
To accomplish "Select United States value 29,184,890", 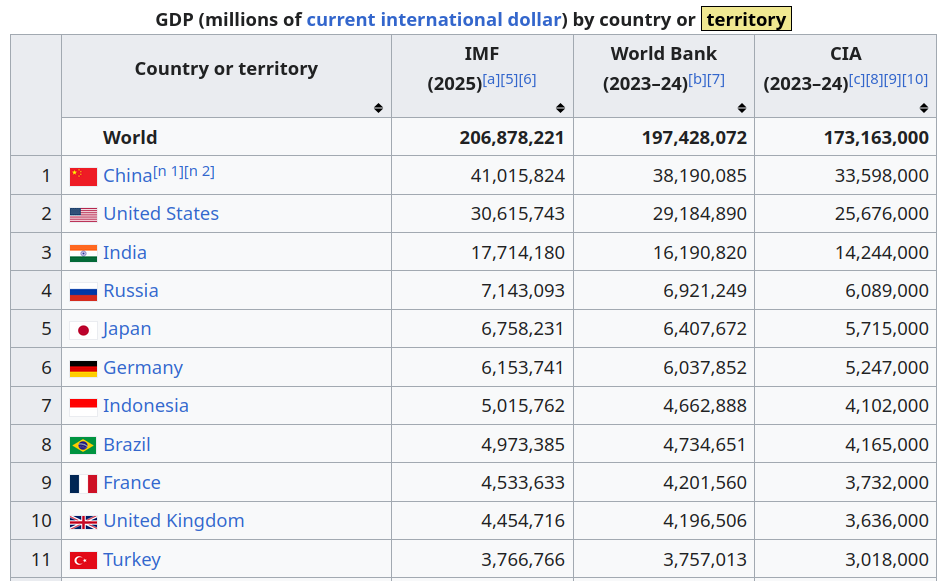I will pos(700,214).
